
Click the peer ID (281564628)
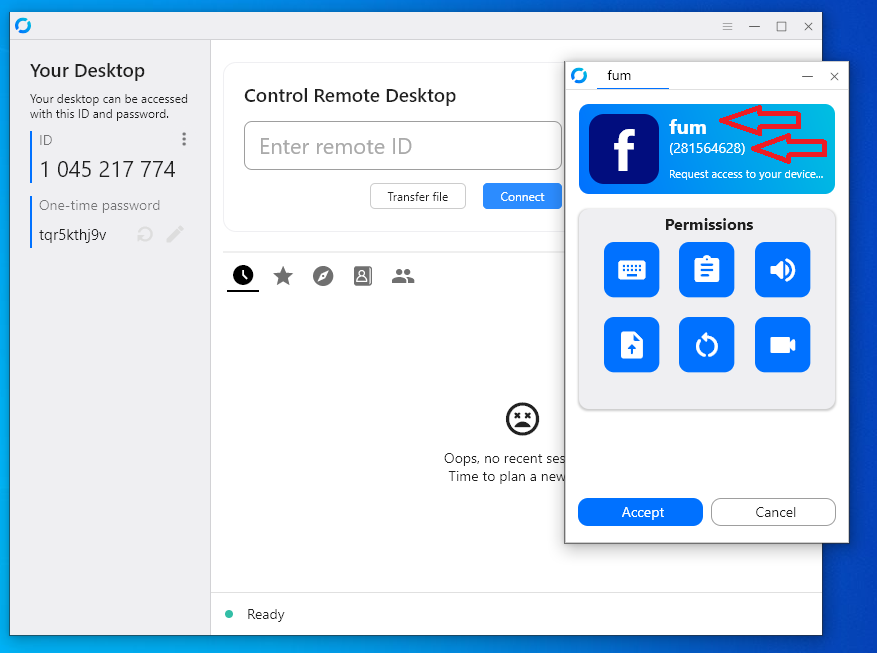coord(707,148)
